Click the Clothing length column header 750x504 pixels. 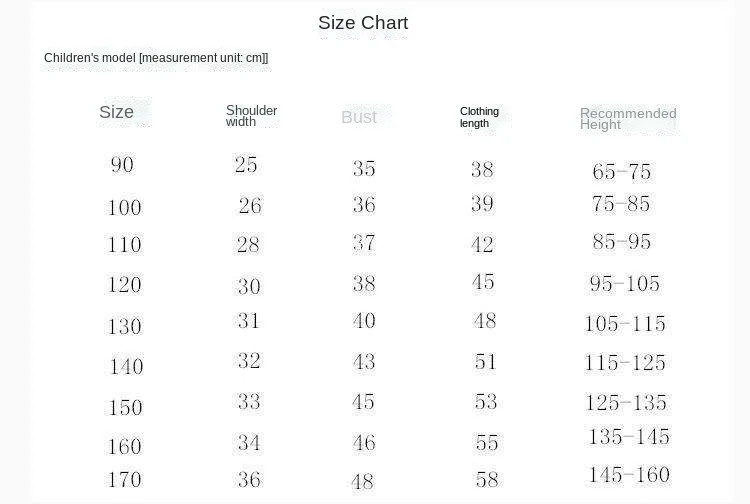[x=479, y=117]
